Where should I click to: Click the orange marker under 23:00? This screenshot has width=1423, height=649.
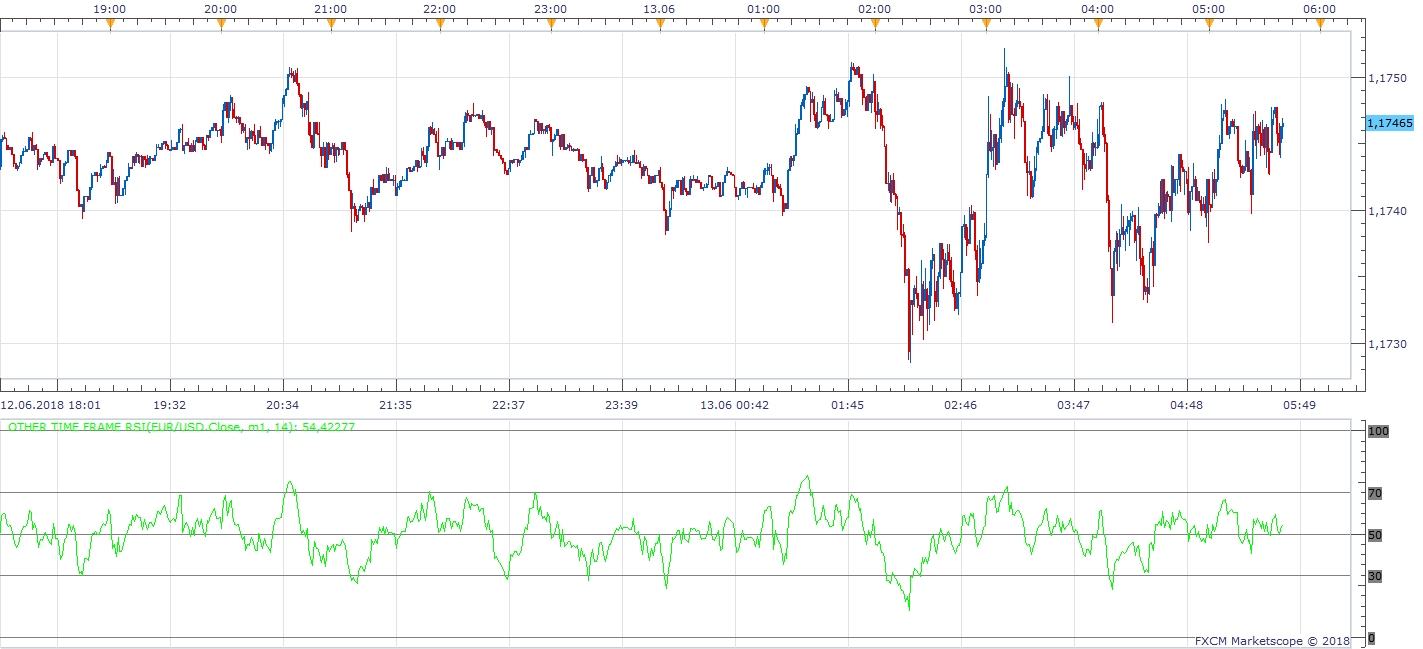tap(551, 26)
